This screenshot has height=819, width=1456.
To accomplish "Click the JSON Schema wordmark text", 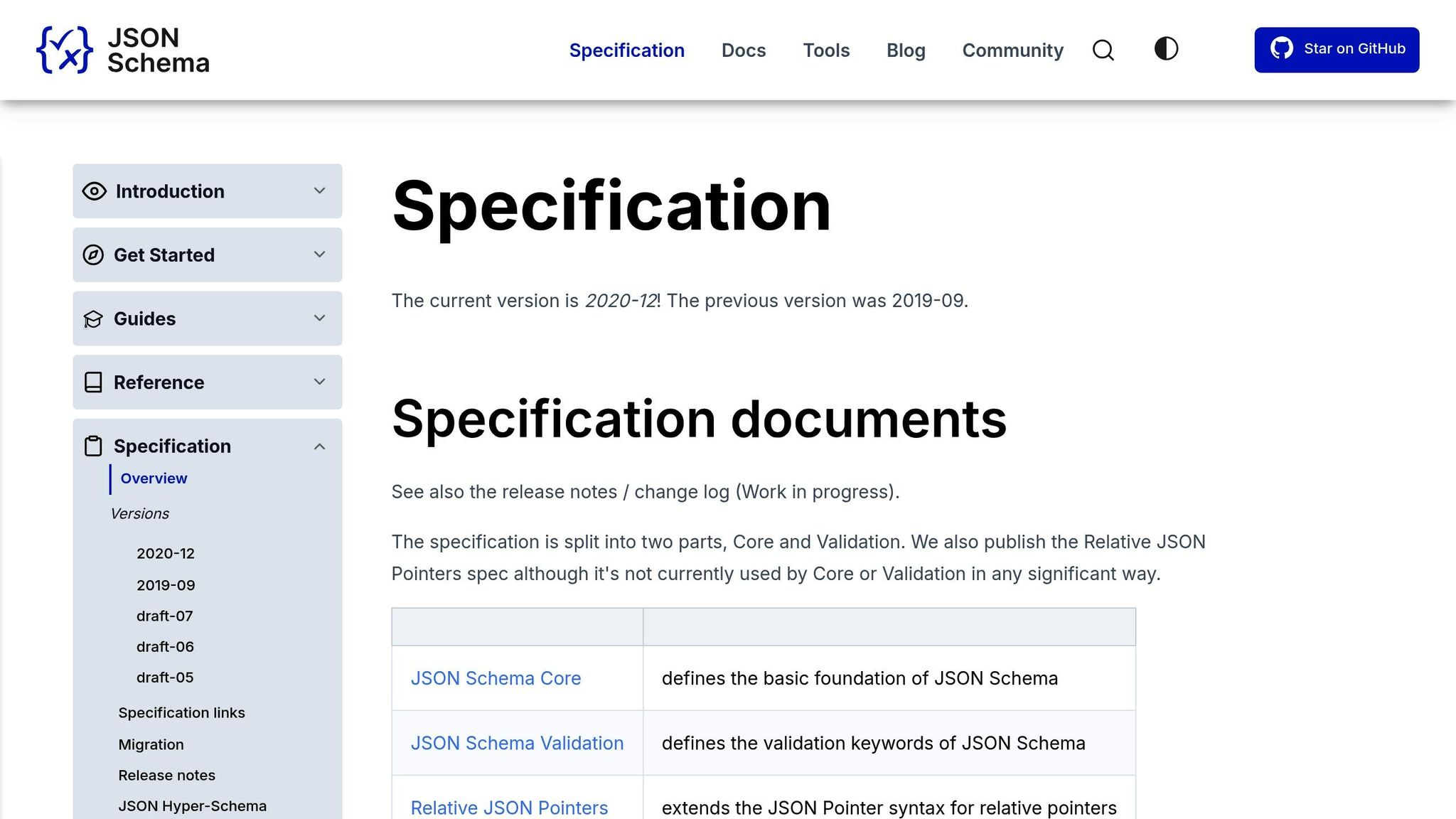I will [x=159, y=50].
